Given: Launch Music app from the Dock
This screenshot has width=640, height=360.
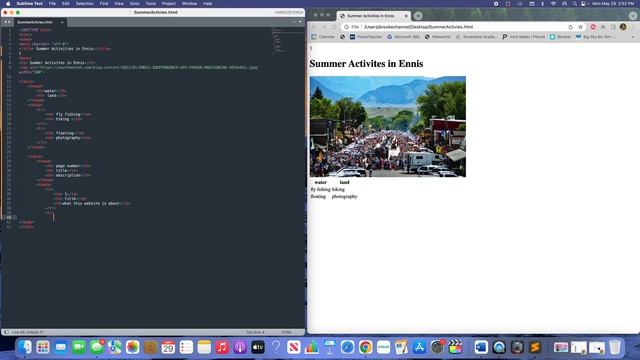Looking at the screenshot, I should (222, 347).
